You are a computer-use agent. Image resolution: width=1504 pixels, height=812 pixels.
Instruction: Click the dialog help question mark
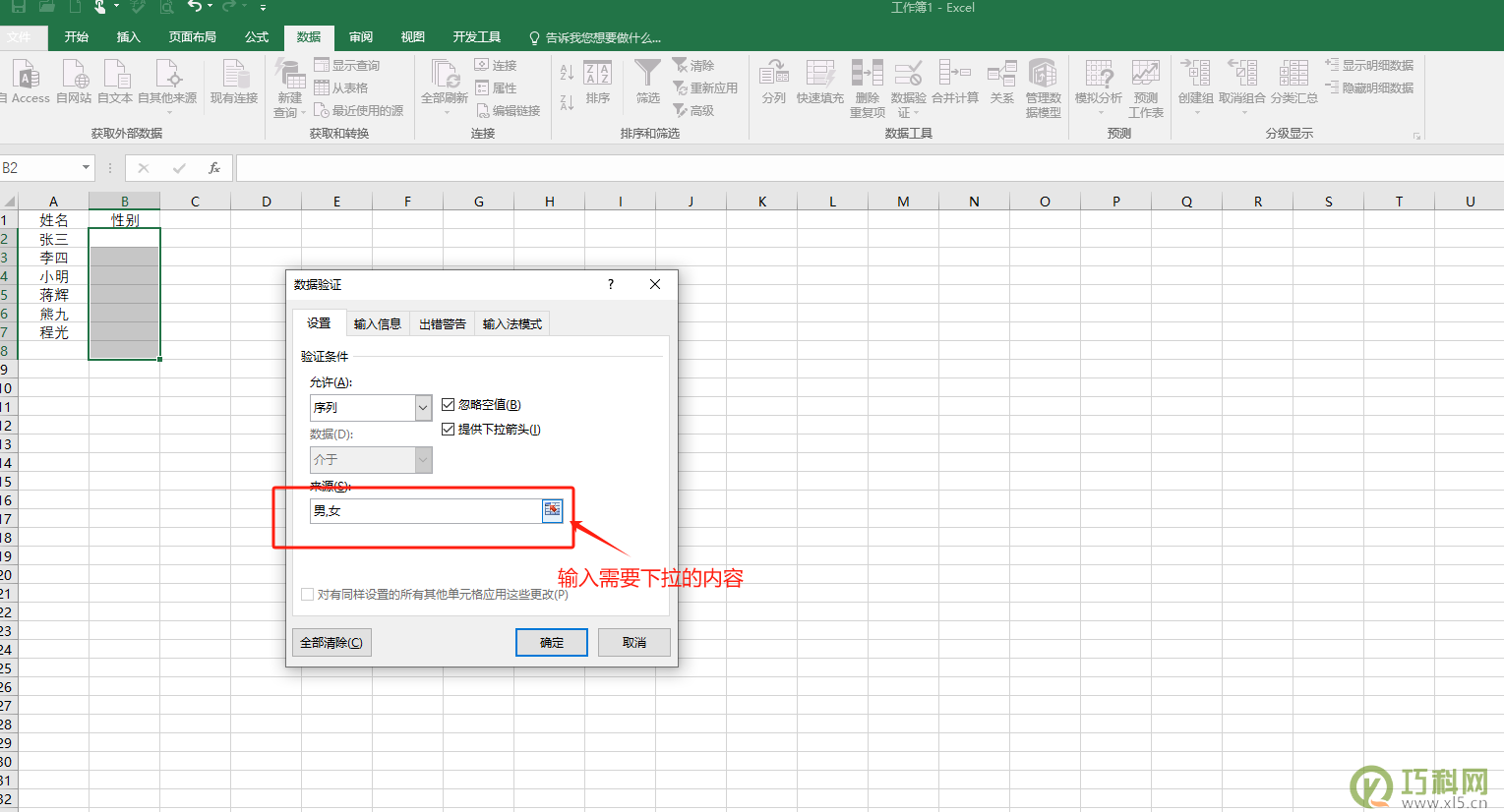coord(611,284)
